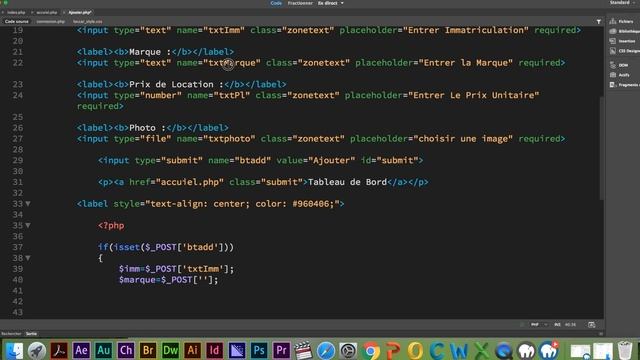Open Safari from the dock
This screenshot has height=360, width=640.
[325, 350]
